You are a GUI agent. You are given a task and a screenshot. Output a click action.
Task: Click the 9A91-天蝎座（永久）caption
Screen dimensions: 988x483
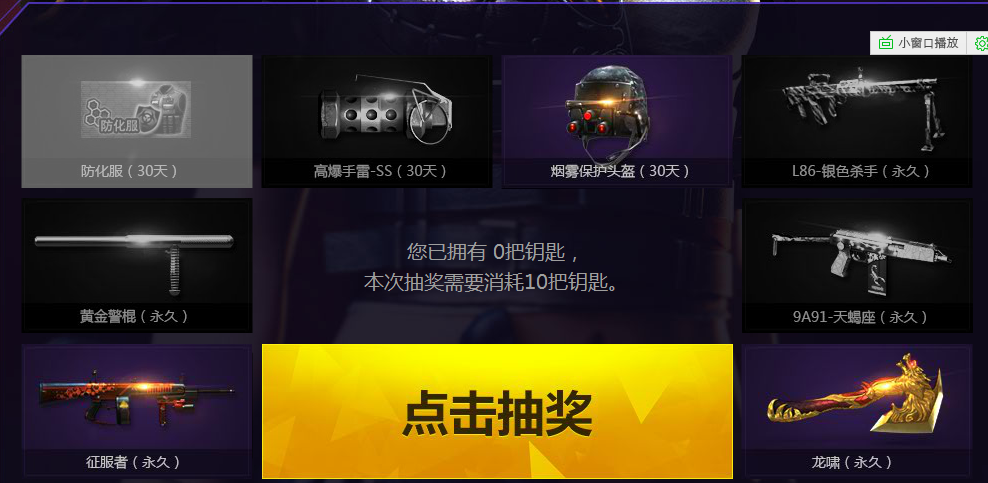pyautogui.click(x=860, y=317)
